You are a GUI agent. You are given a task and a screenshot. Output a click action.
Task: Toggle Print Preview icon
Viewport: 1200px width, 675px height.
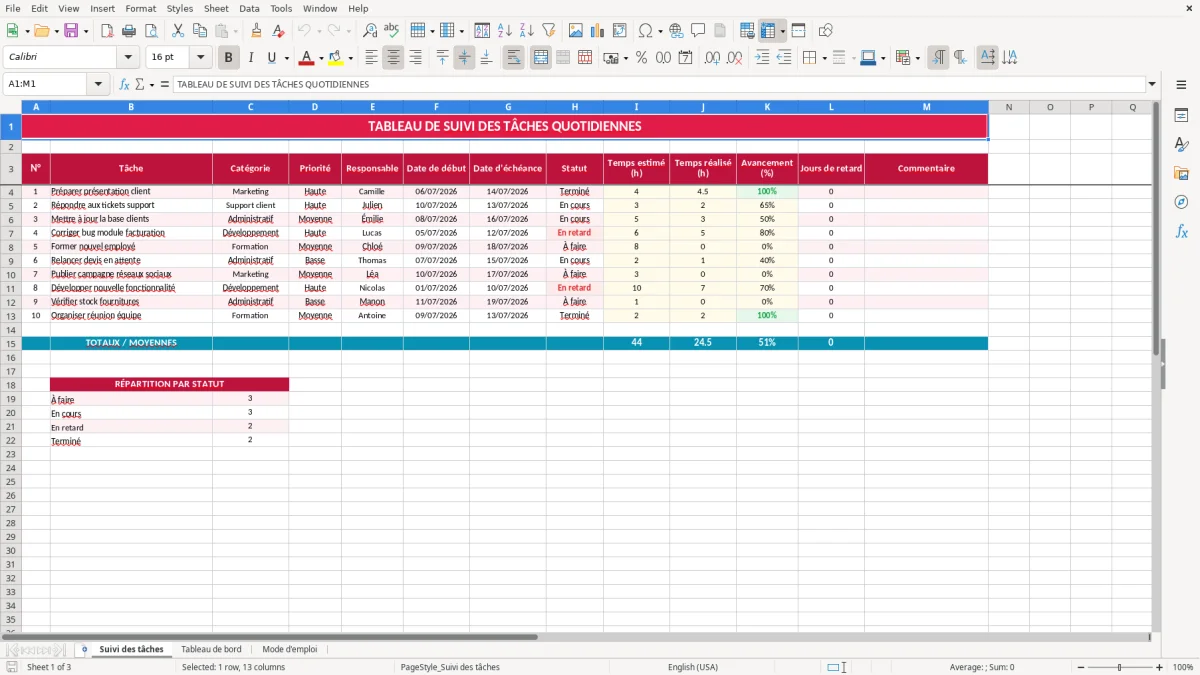coord(150,31)
